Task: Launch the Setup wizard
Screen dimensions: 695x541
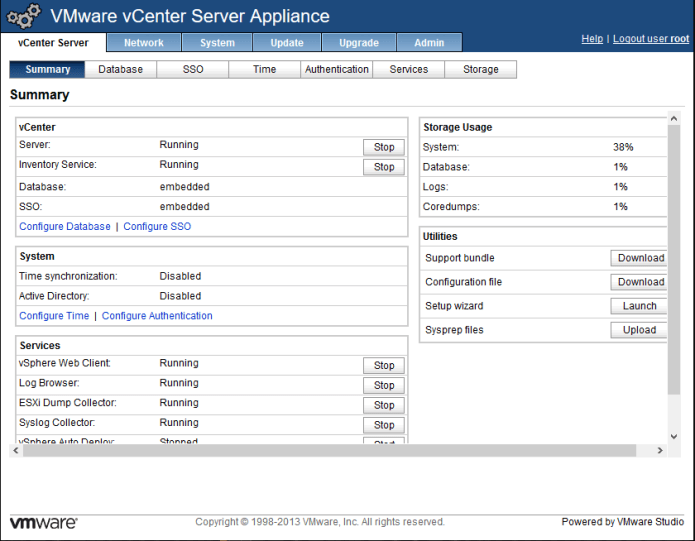Action: 640,306
